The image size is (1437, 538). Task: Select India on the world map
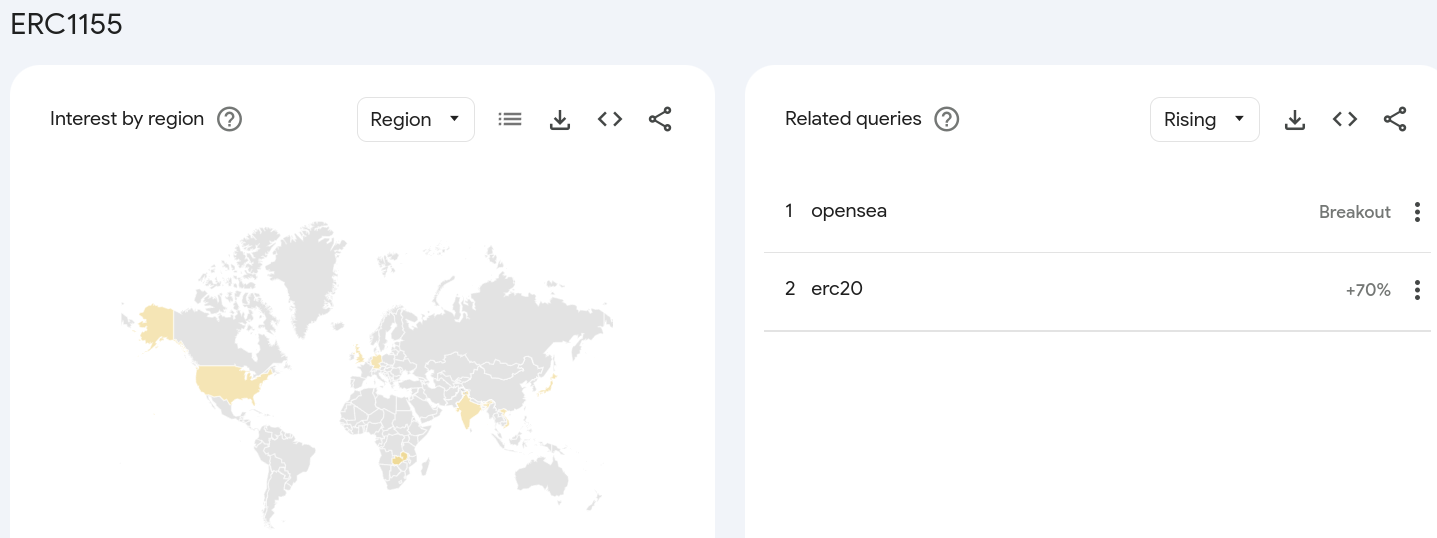tap(468, 410)
